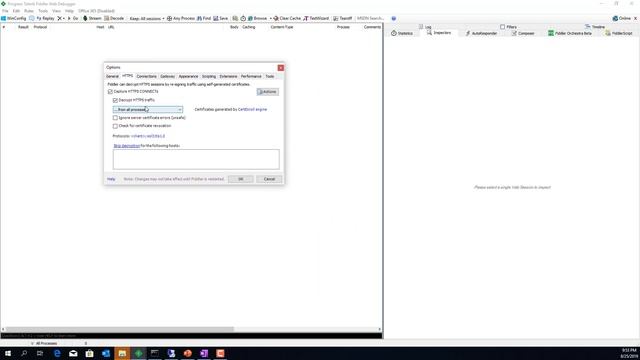Enable Ignore server certificate errors checkbox
This screenshot has width=640, height=360.
point(115,118)
